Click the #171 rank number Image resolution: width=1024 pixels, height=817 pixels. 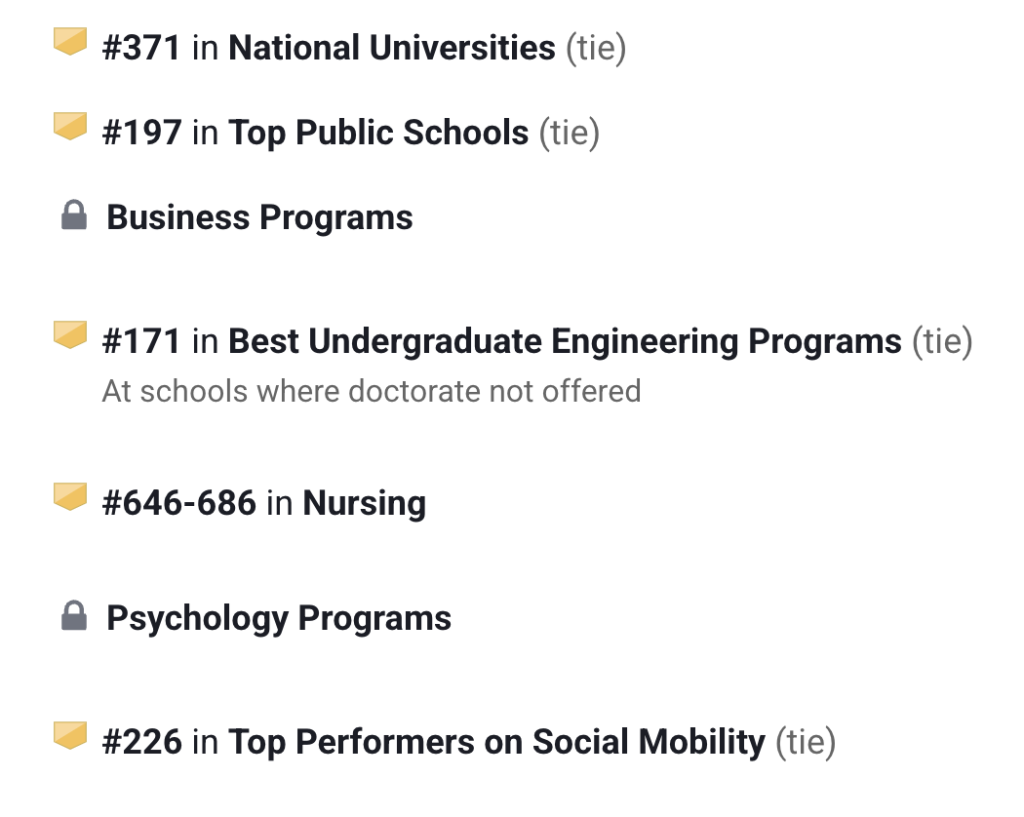(141, 342)
